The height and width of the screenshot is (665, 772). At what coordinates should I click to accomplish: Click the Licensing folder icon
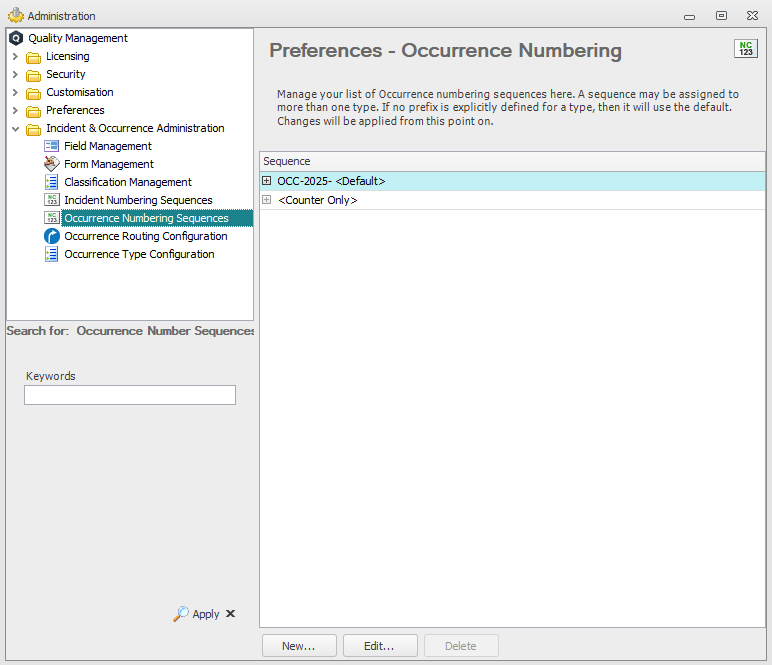(x=33, y=57)
